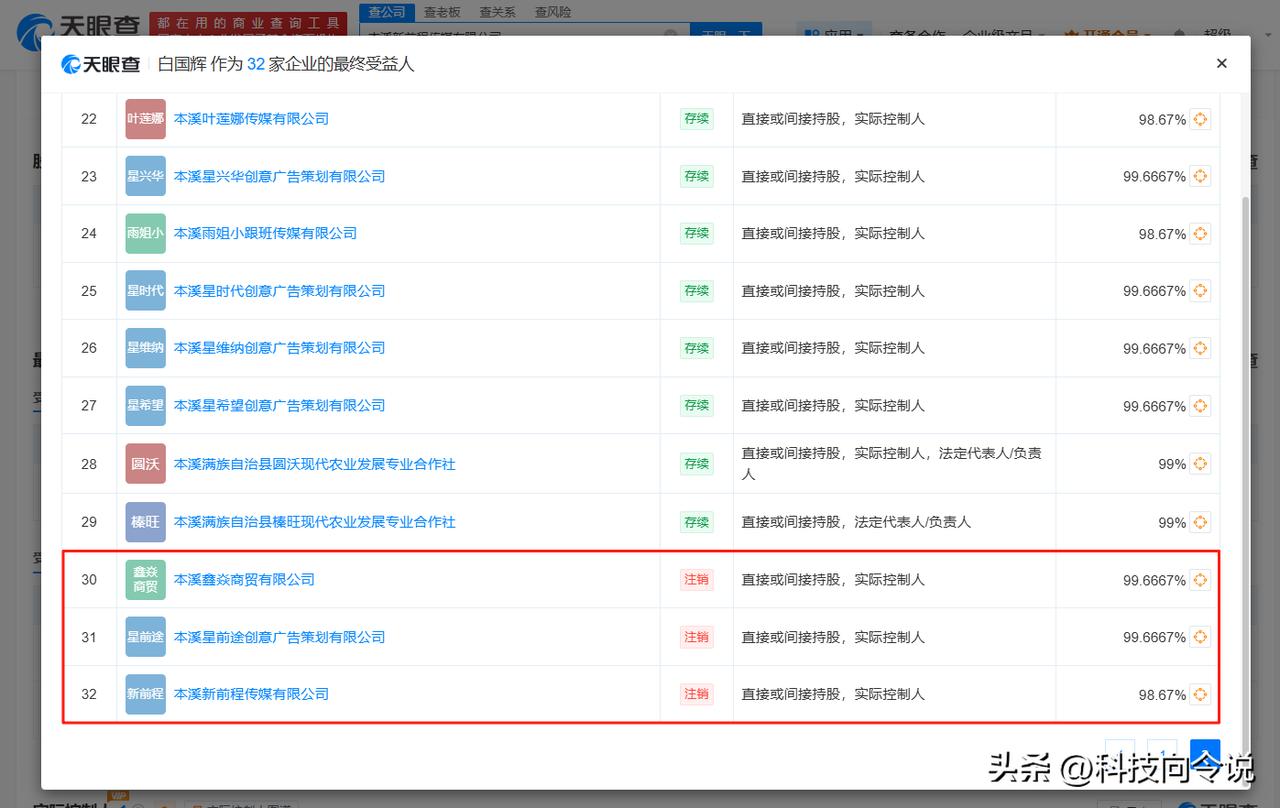Viewport: 1280px width, 808px height.
Task: Open equity chart icon for 本溪星兴华创意广告策划有限公司
Action: 1200,176
